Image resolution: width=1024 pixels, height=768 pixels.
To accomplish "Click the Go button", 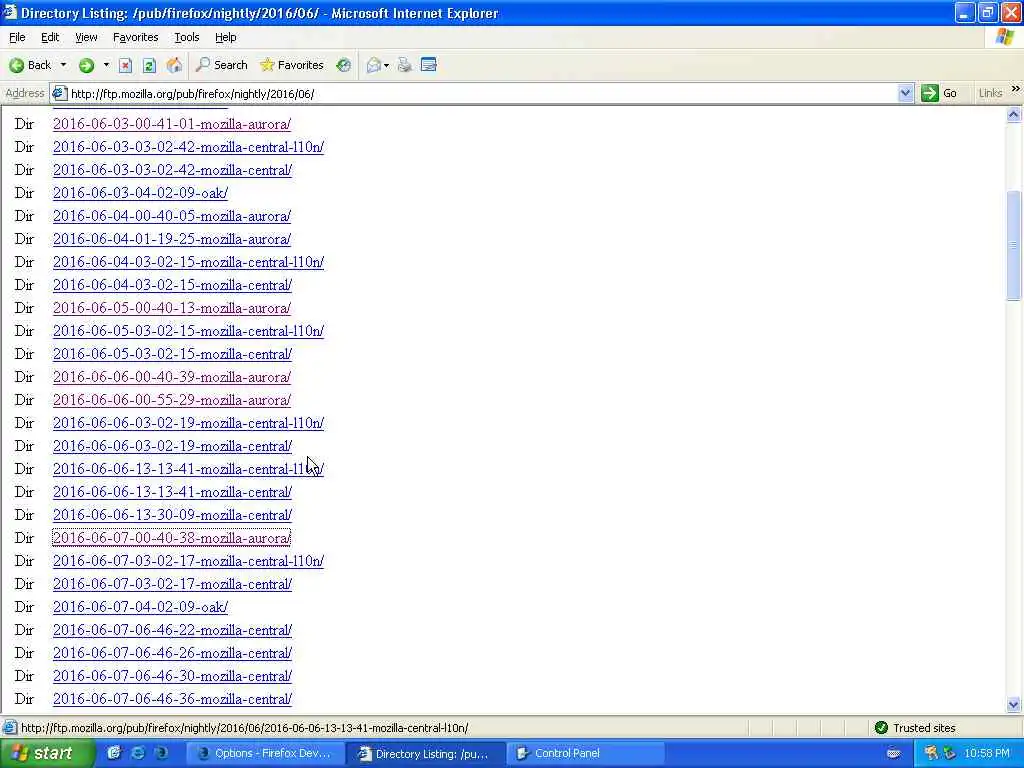I will click(940, 93).
